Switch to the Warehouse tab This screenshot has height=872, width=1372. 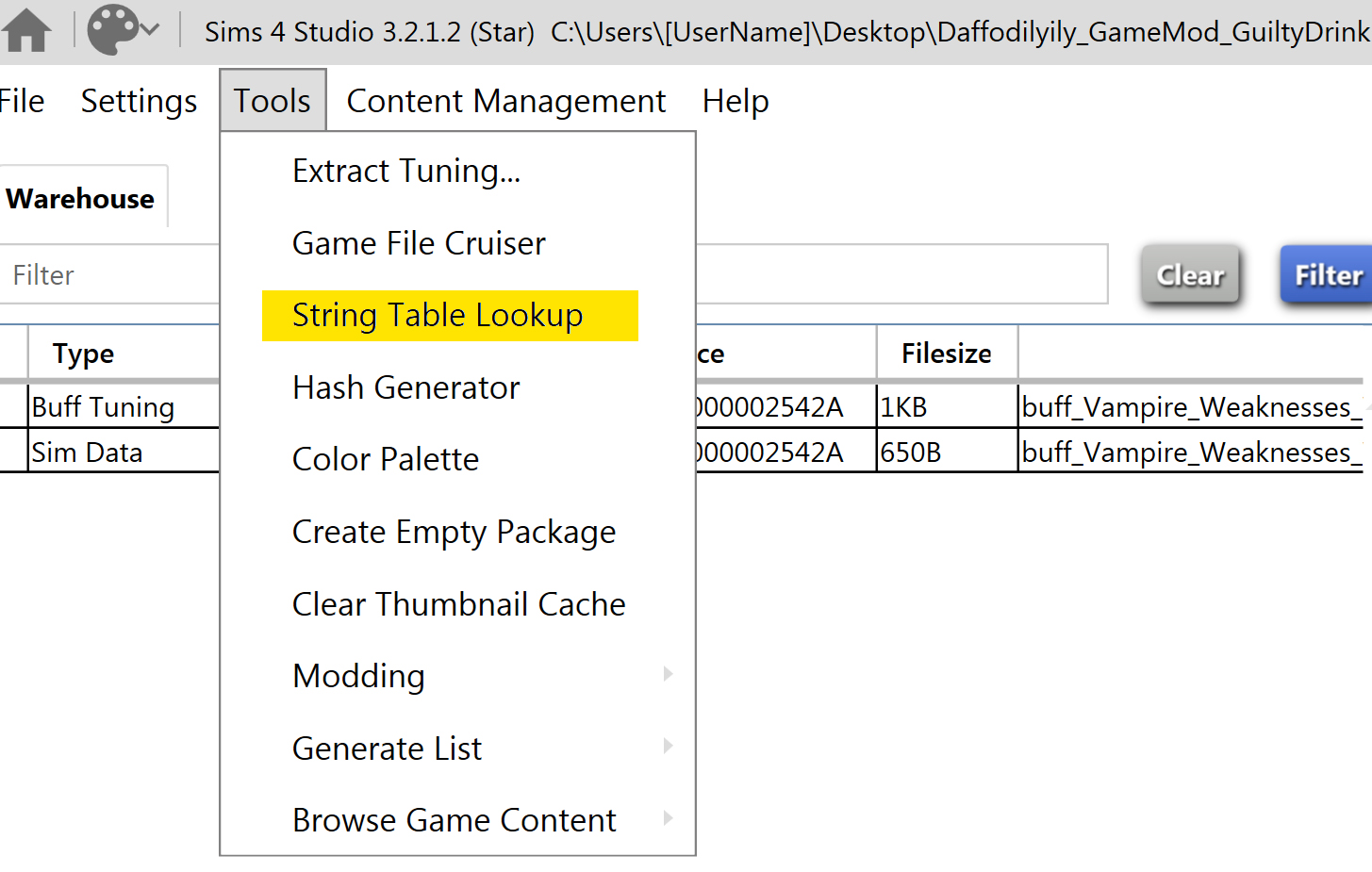coord(81,198)
